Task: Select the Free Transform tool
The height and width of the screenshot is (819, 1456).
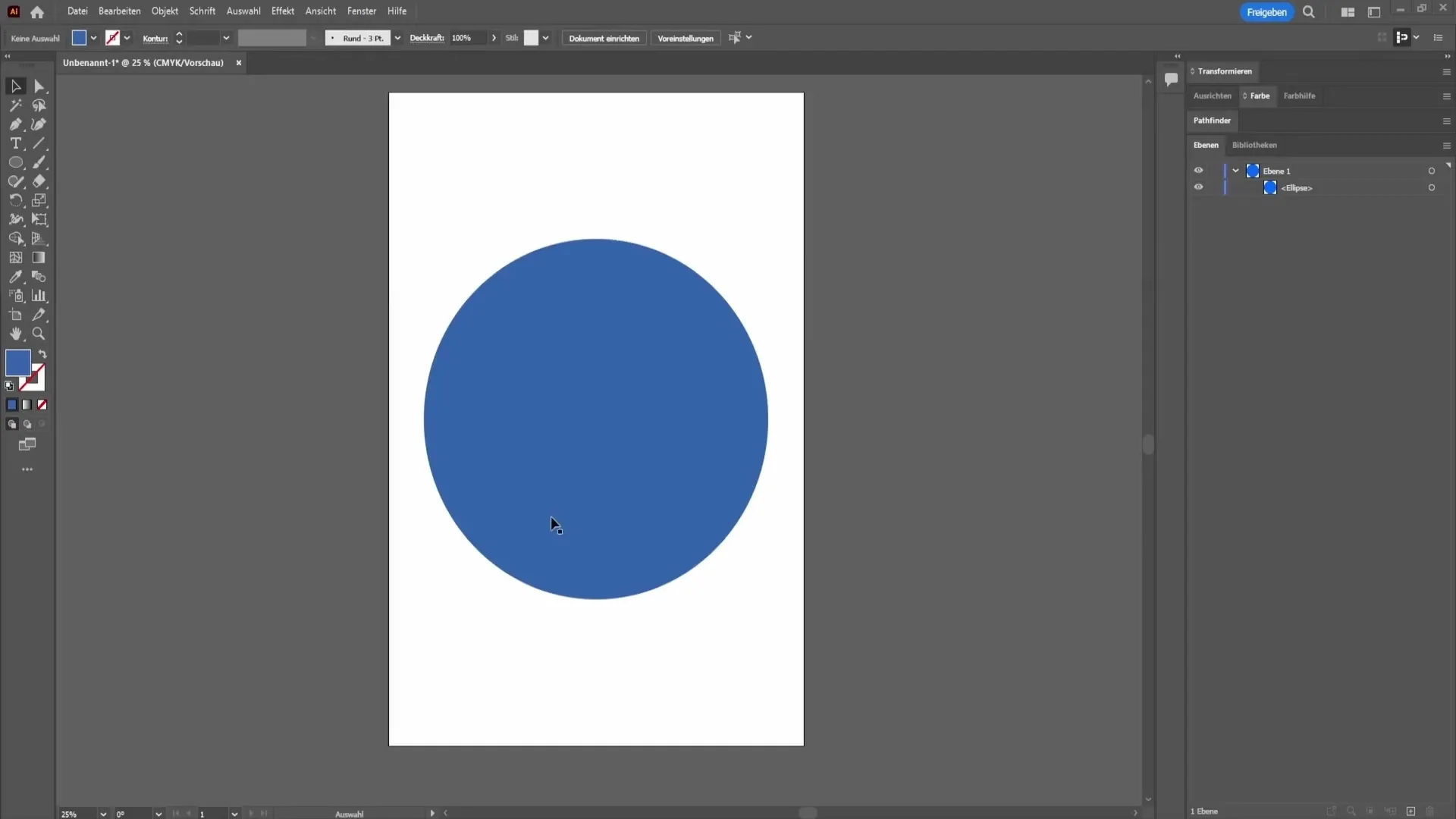Action: (x=39, y=219)
